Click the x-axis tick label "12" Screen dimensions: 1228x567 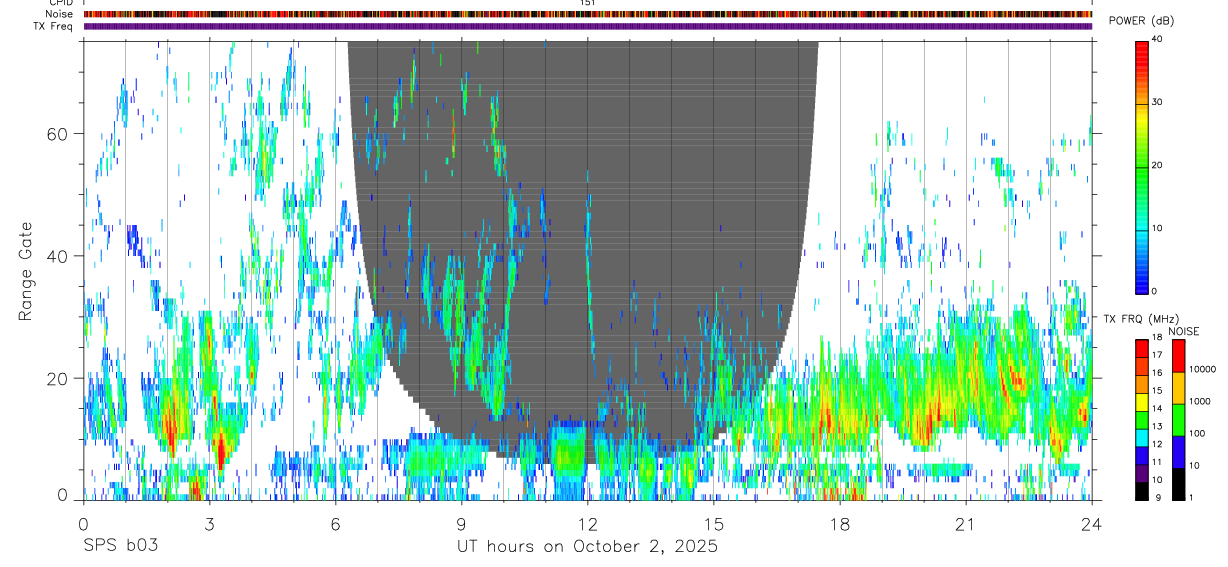(x=588, y=524)
